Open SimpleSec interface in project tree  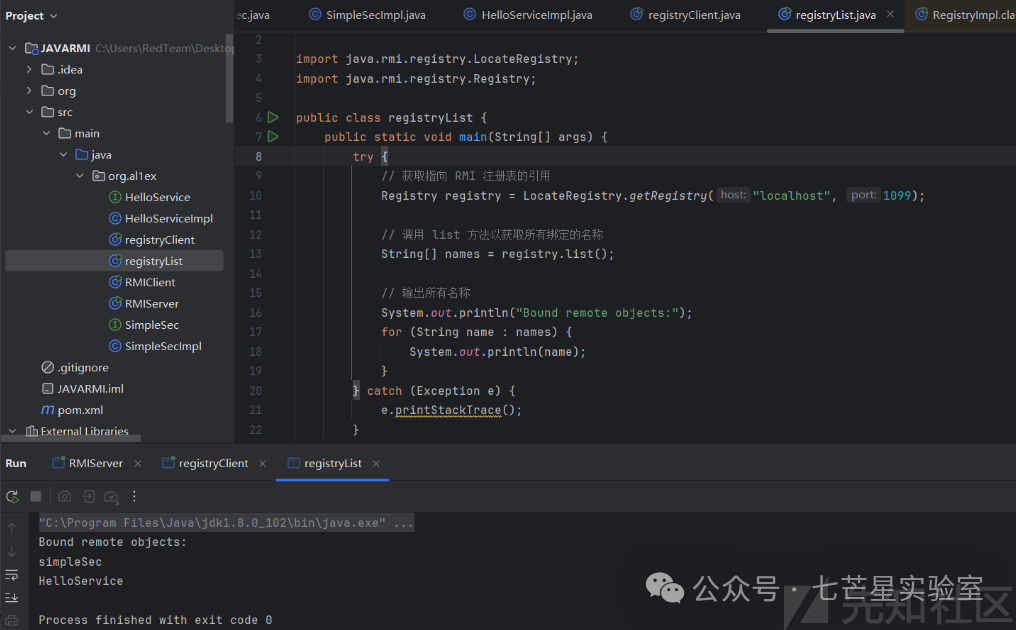152,325
